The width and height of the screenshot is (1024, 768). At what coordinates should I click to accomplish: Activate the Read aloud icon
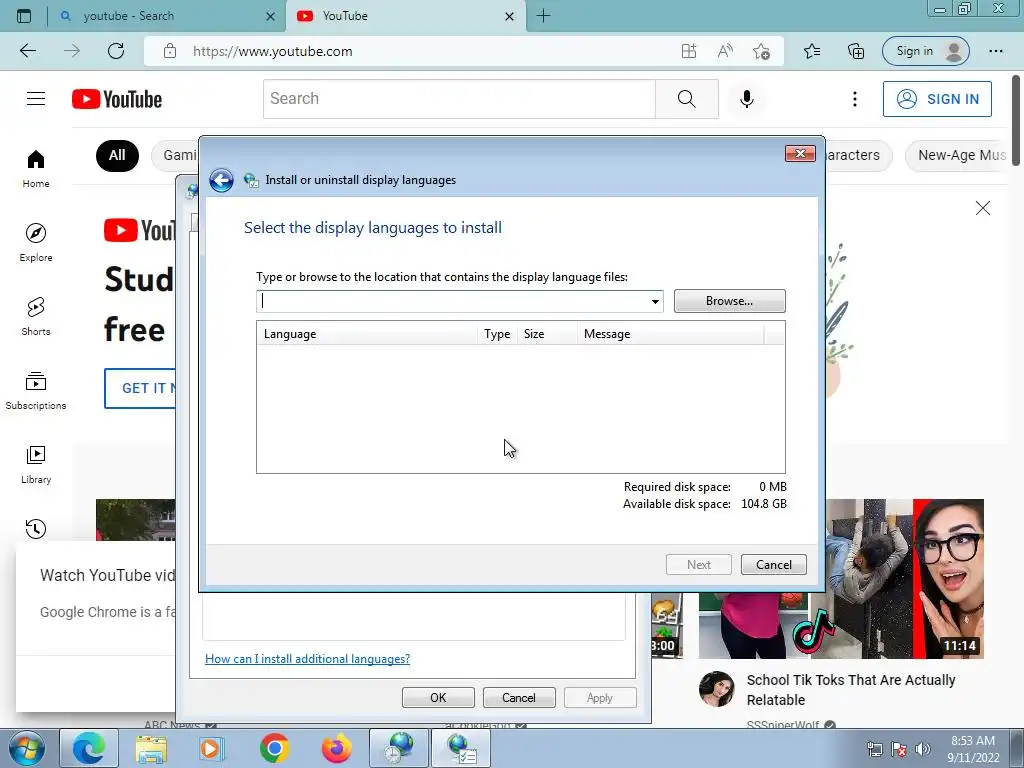(725, 51)
